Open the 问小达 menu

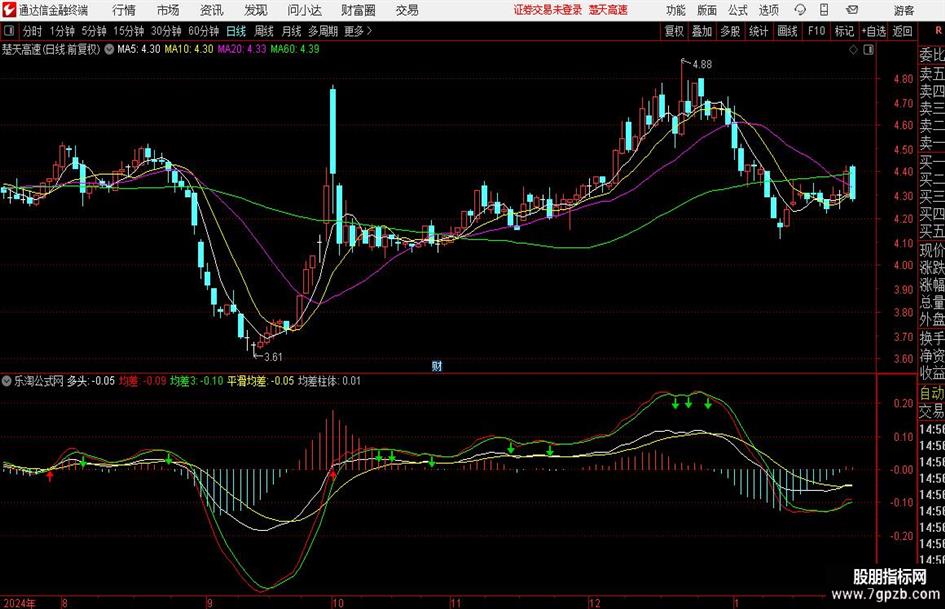[304, 10]
